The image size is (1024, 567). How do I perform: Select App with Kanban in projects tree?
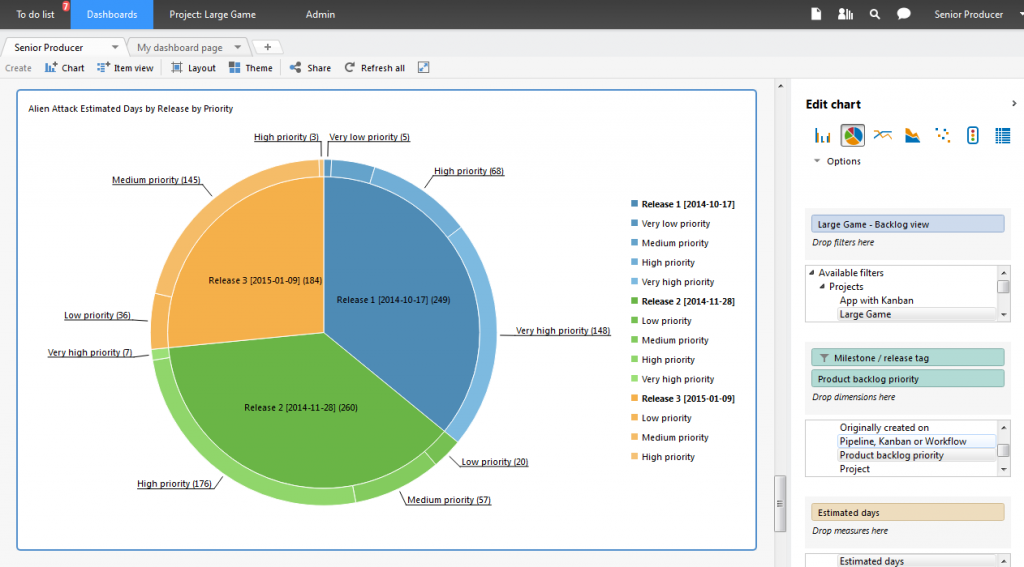pyautogui.click(x=876, y=300)
